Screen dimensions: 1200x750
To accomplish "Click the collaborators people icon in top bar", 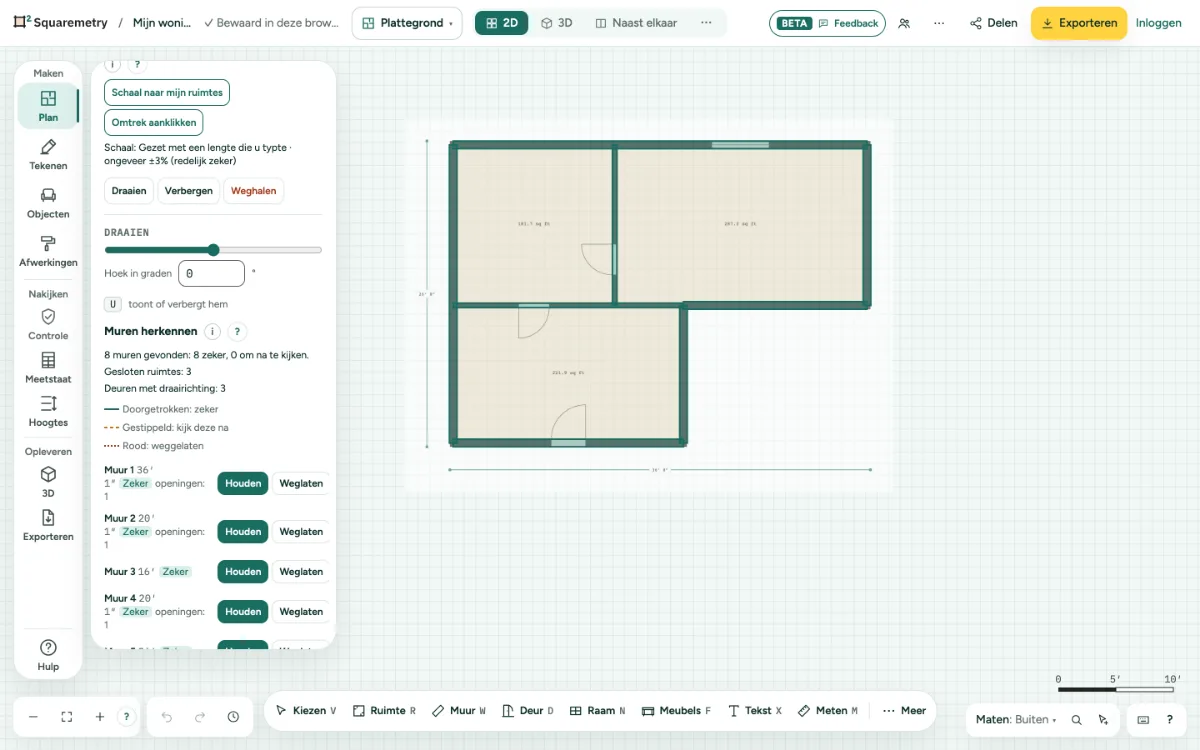I will [x=904, y=23].
